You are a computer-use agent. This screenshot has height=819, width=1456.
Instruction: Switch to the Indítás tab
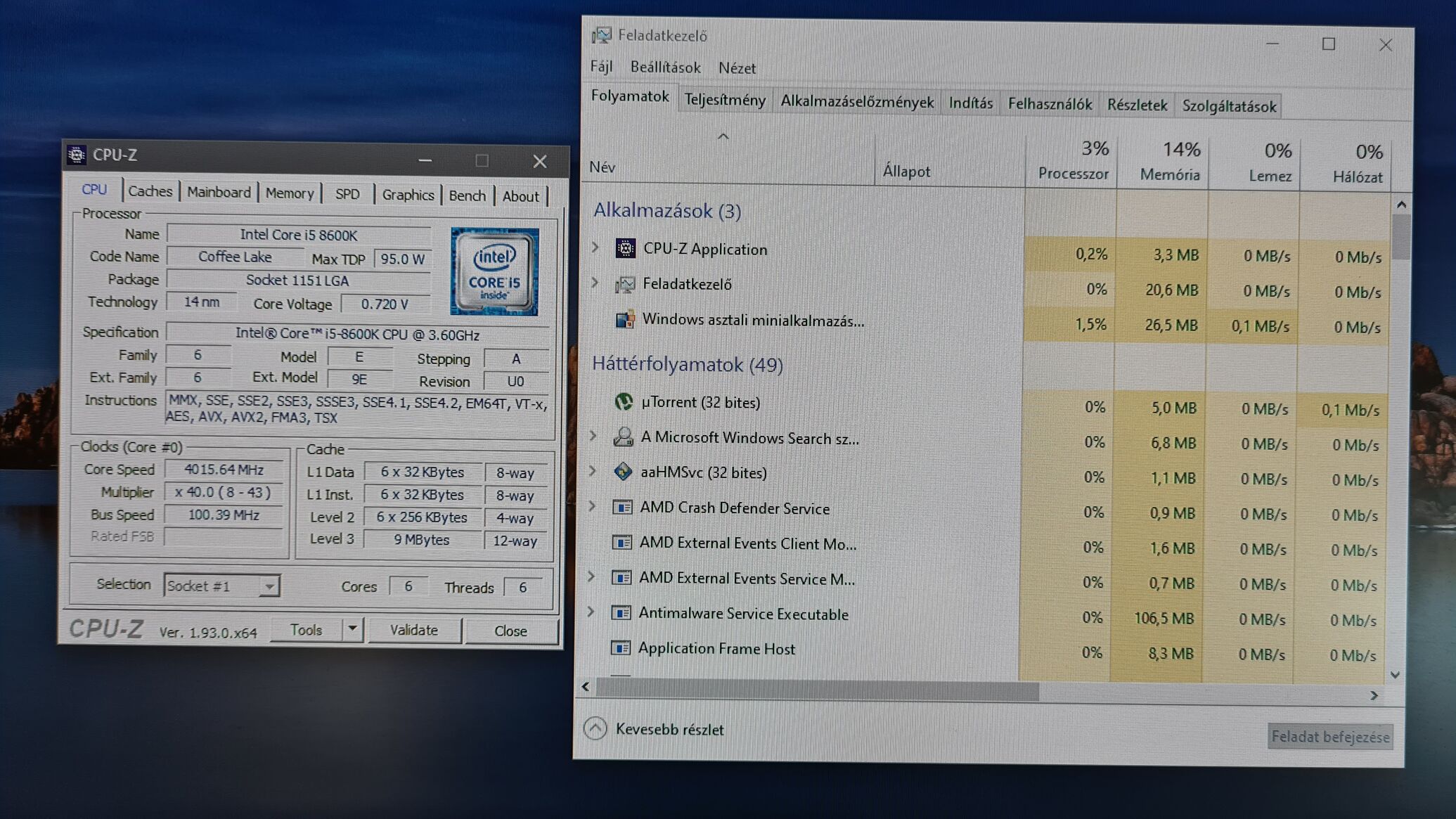pos(971,103)
